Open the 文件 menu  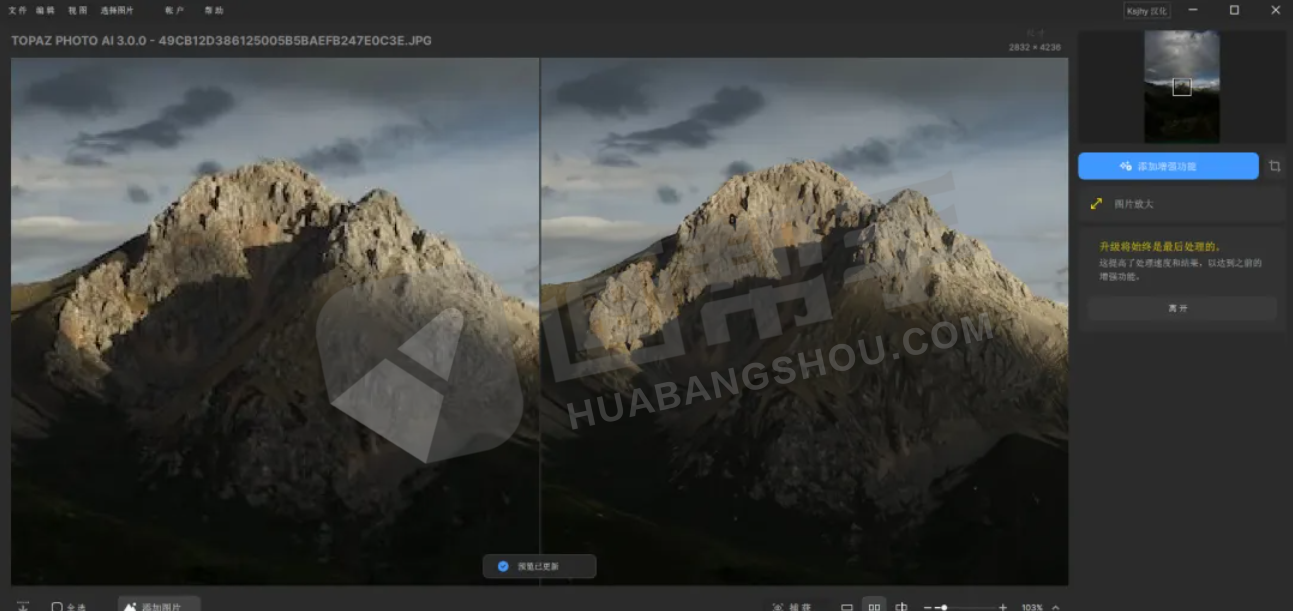(x=17, y=10)
